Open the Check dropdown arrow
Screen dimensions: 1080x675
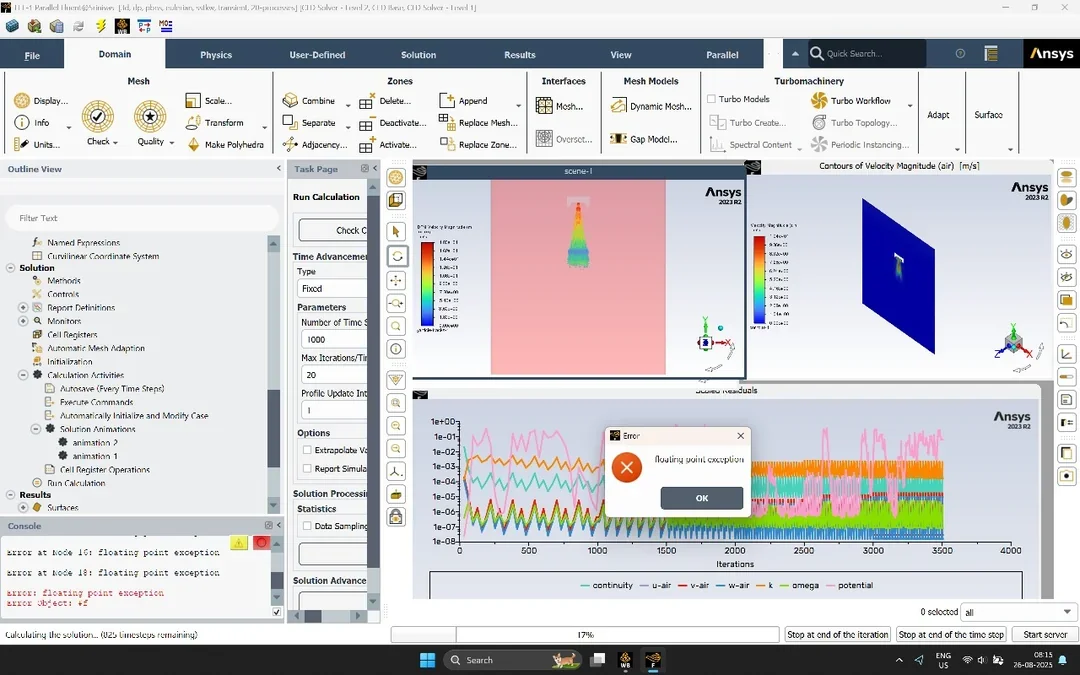[115, 142]
